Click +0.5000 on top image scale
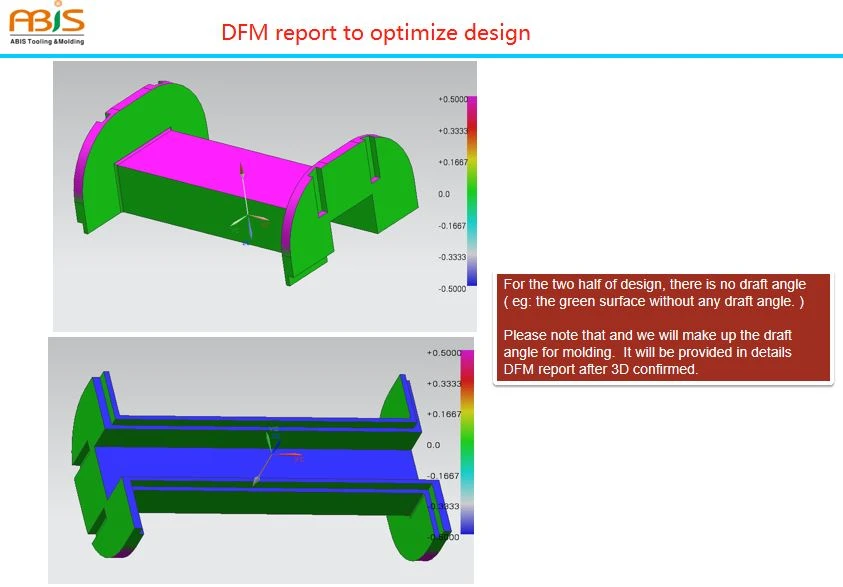 pyautogui.click(x=453, y=99)
